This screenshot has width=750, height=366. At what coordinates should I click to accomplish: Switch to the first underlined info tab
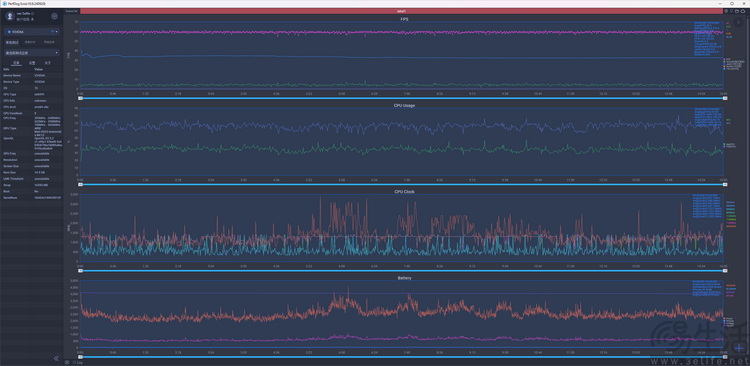(x=17, y=63)
